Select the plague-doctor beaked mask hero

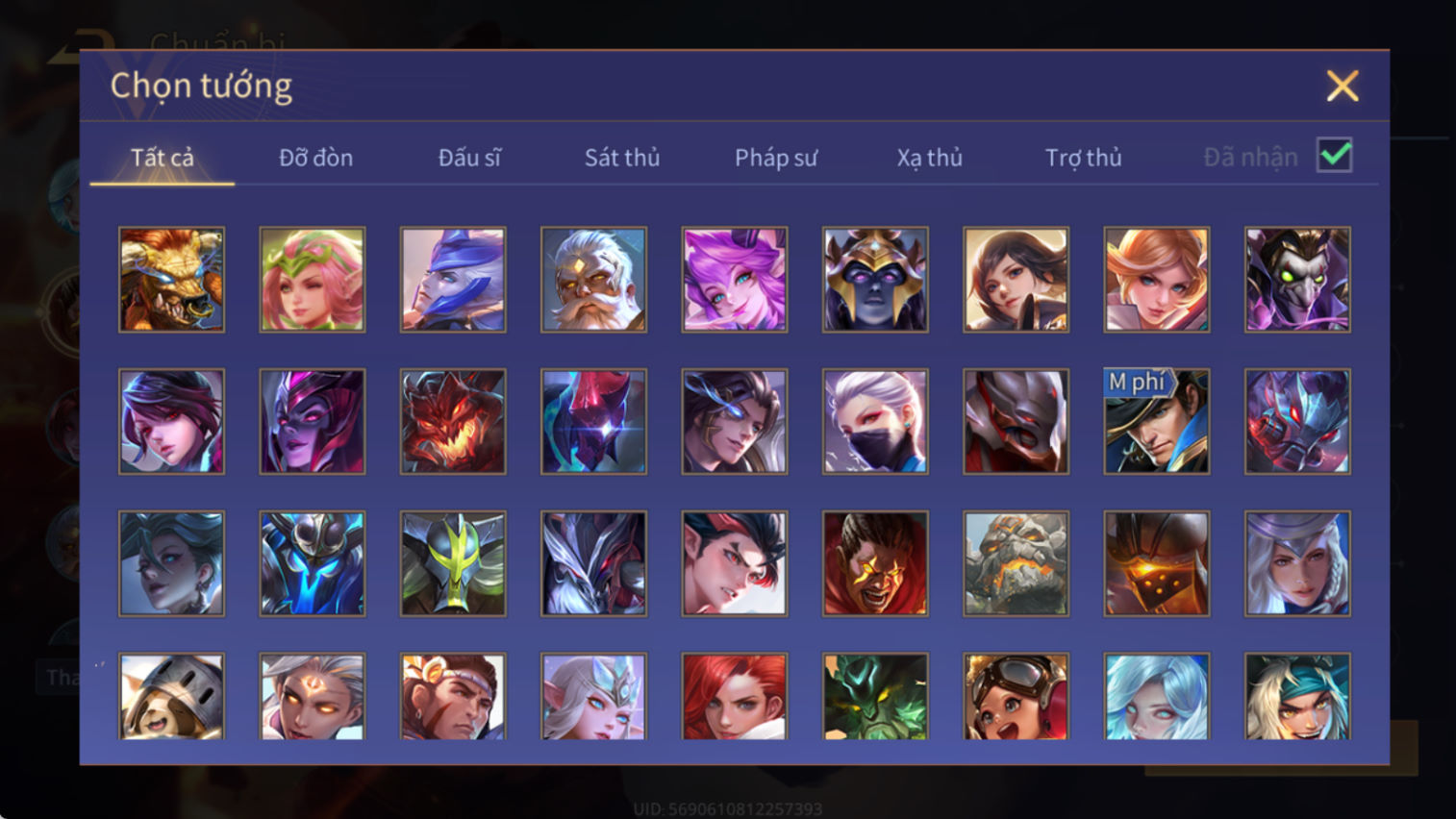coord(1297,280)
